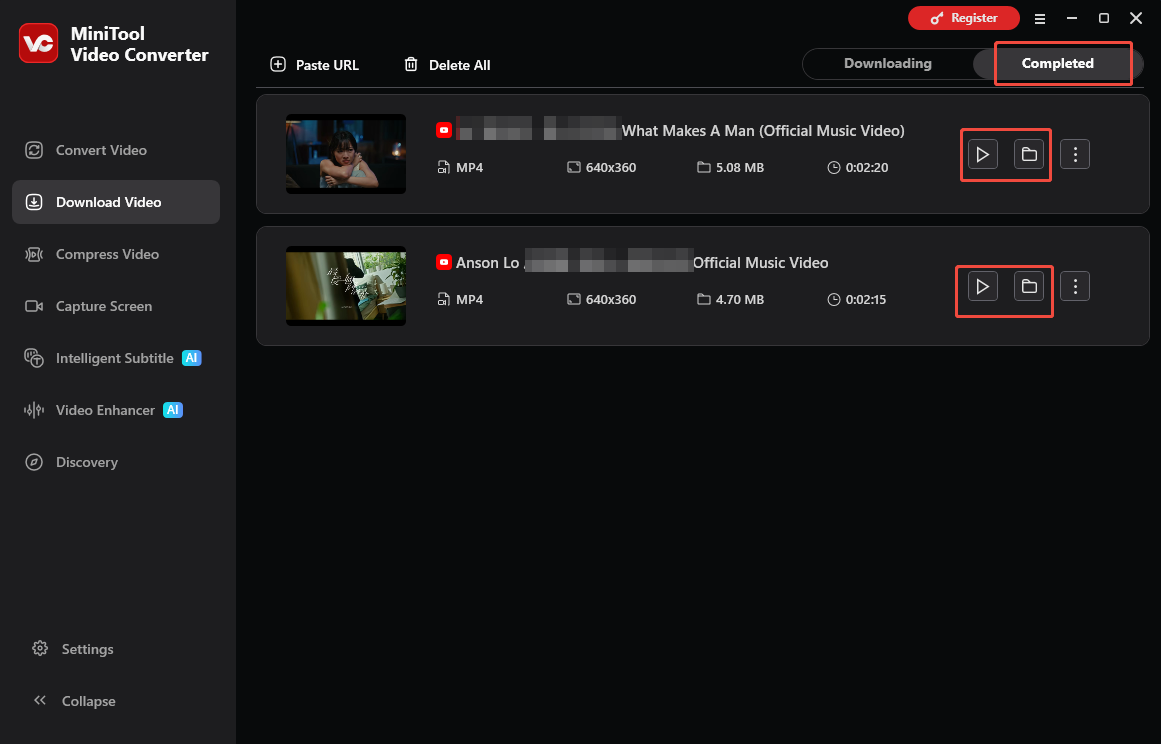Click the AI badge next to Video Enhancer
1161x744 pixels.
point(173,410)
